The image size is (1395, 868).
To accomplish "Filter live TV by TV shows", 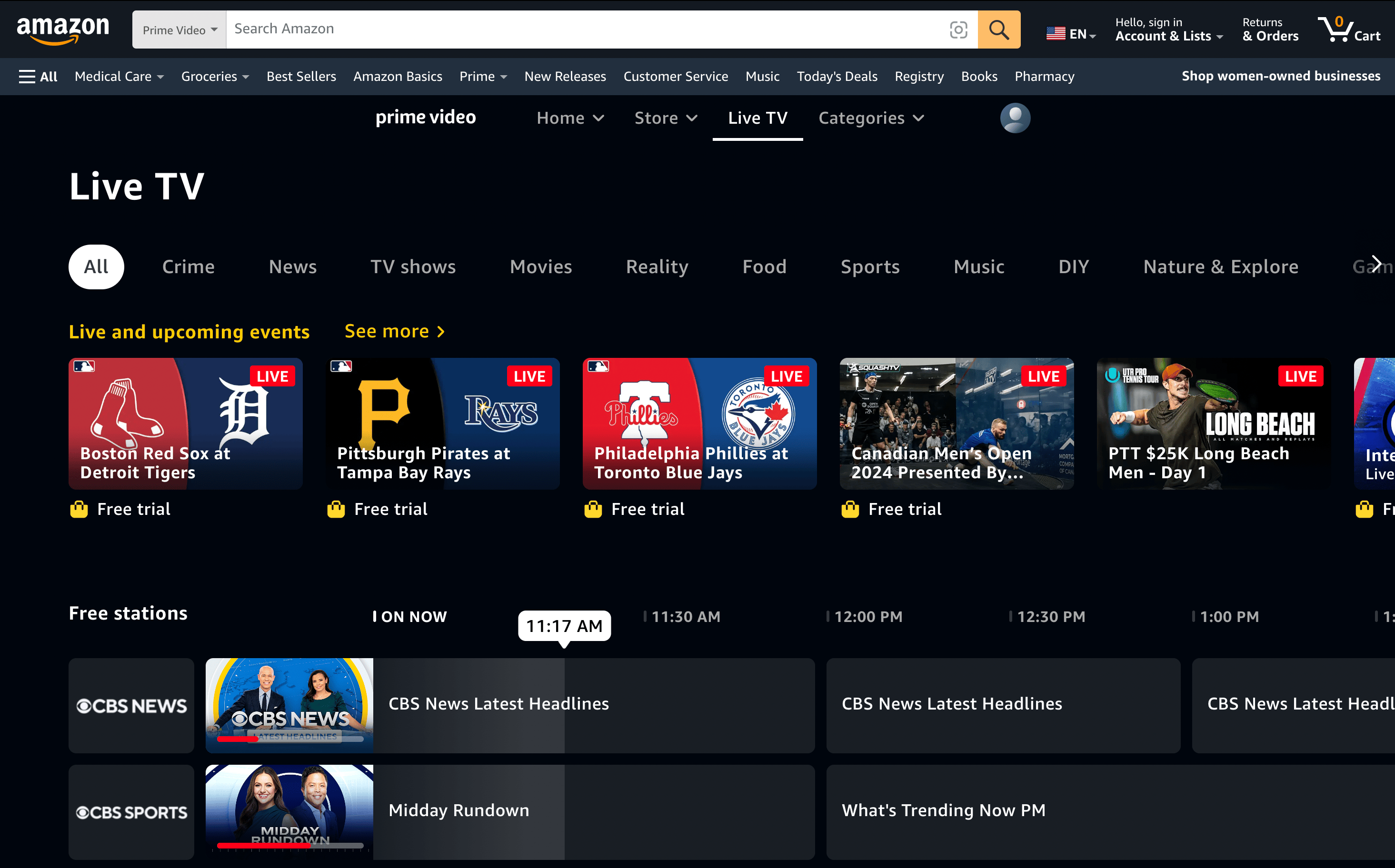I will click(x=413, y=267).
